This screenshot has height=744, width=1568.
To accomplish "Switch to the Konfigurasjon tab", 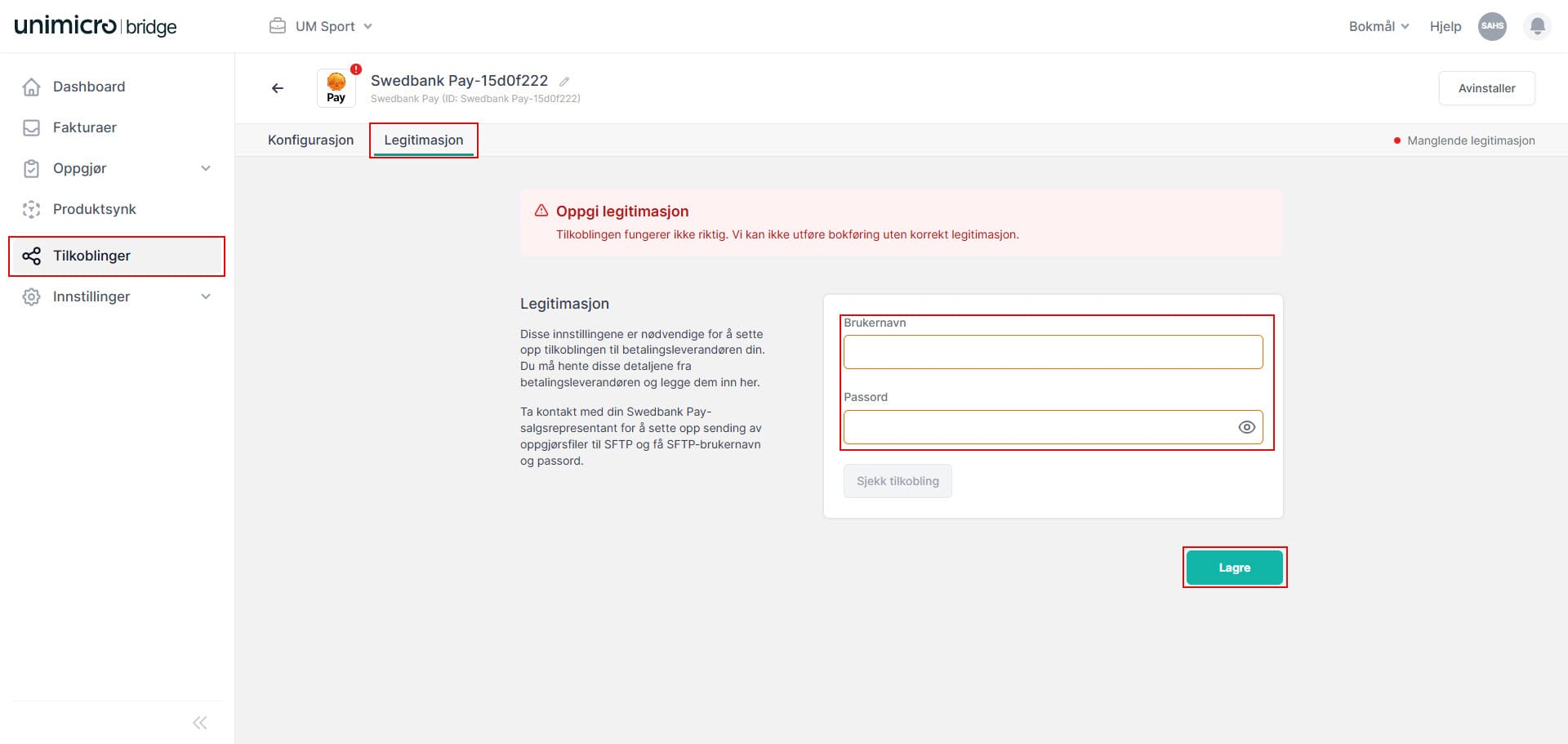I will coord(310,140).
